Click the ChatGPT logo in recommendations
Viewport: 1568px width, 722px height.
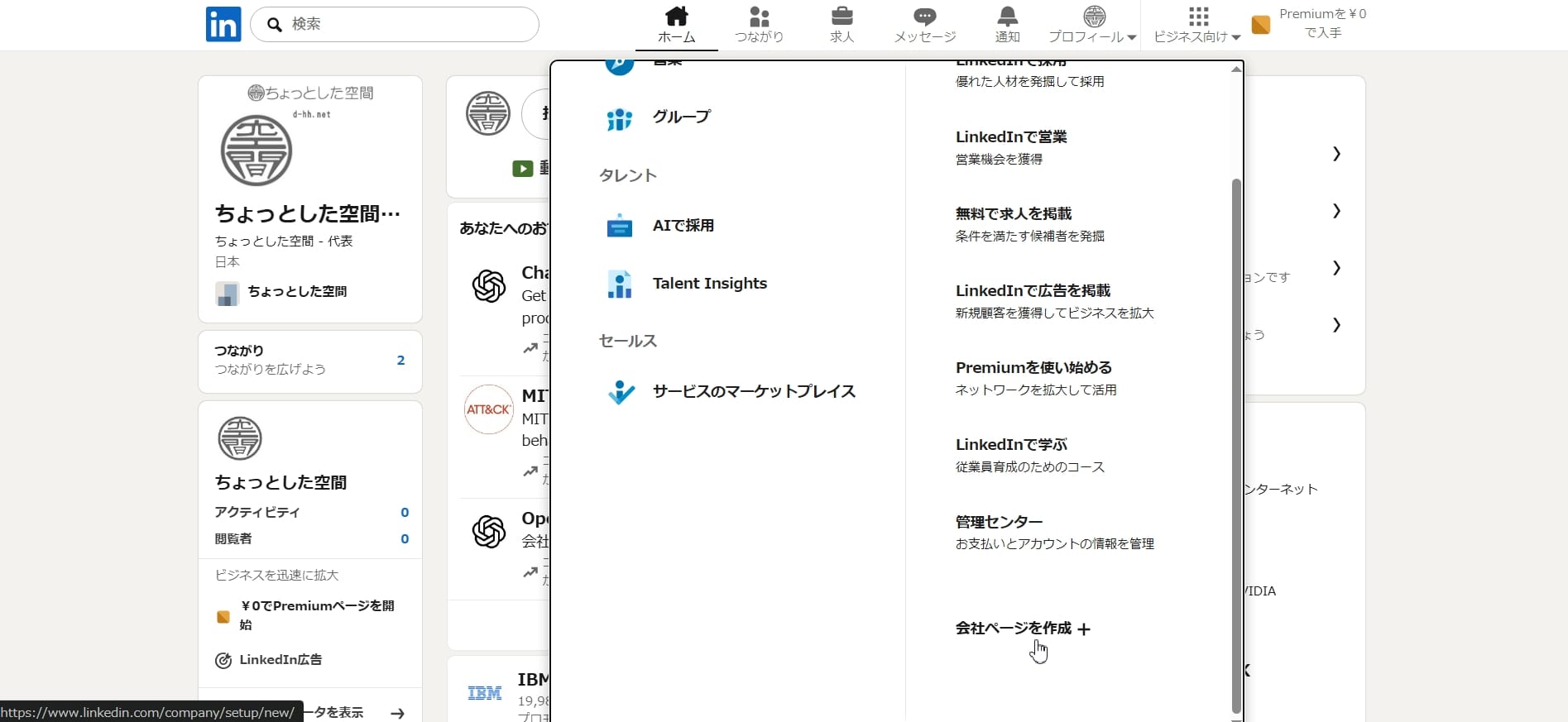click(x=489, y=286)
